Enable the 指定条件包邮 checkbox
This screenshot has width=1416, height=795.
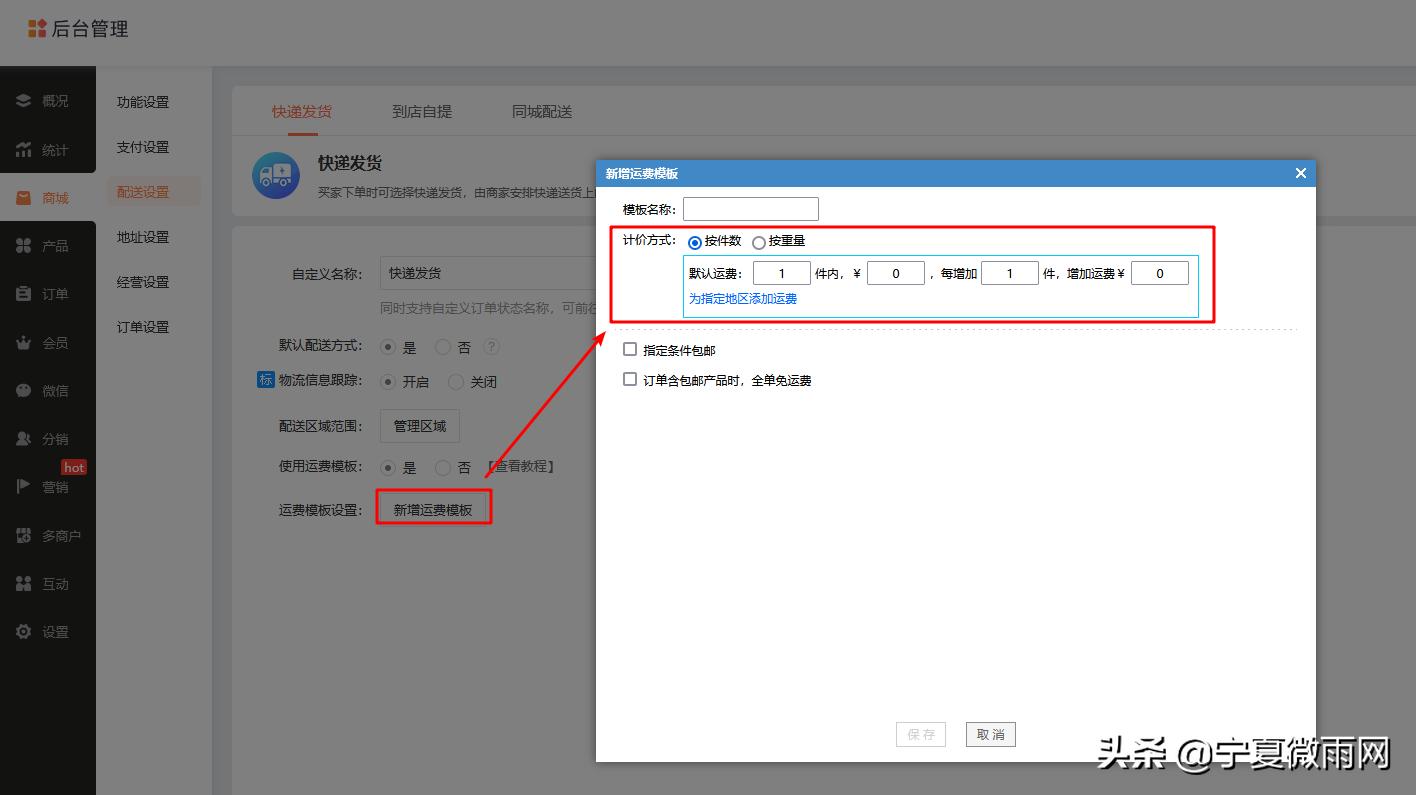tap(630, 350)
